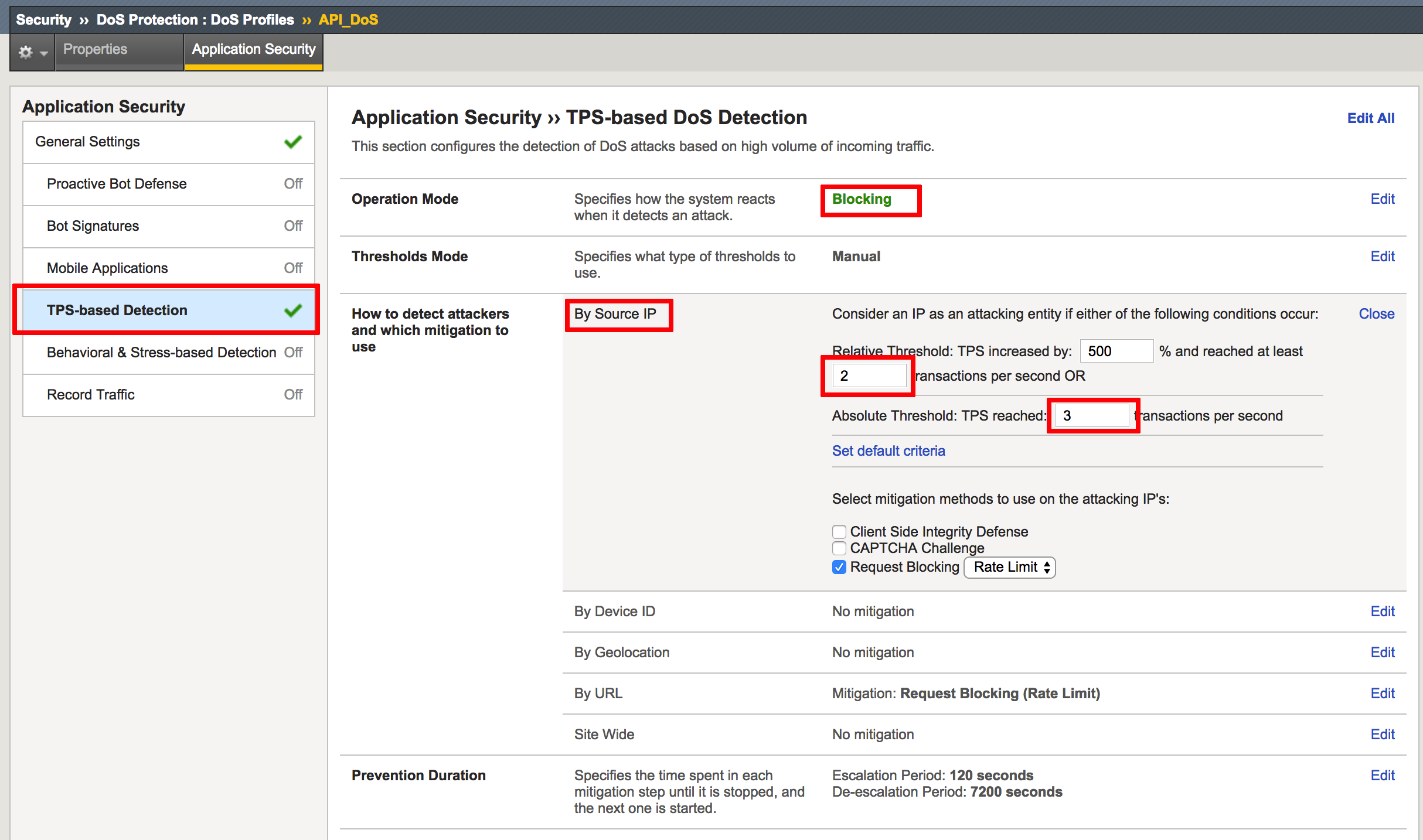This screenshot has width=1423, height=840.
Task: Edit the Operation Mode setting
Action: coord(1383,199)
